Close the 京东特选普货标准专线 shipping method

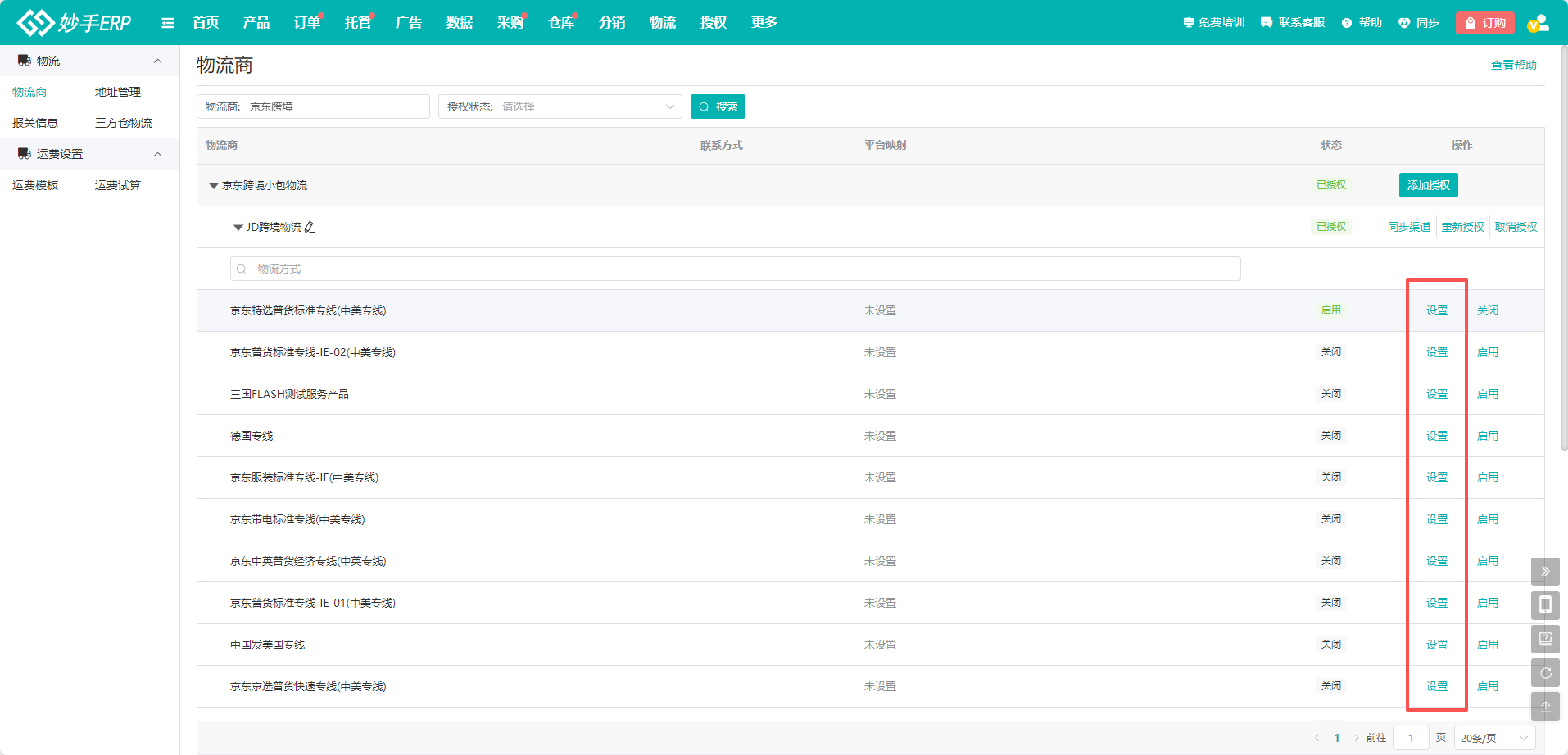coord(1487,310)
